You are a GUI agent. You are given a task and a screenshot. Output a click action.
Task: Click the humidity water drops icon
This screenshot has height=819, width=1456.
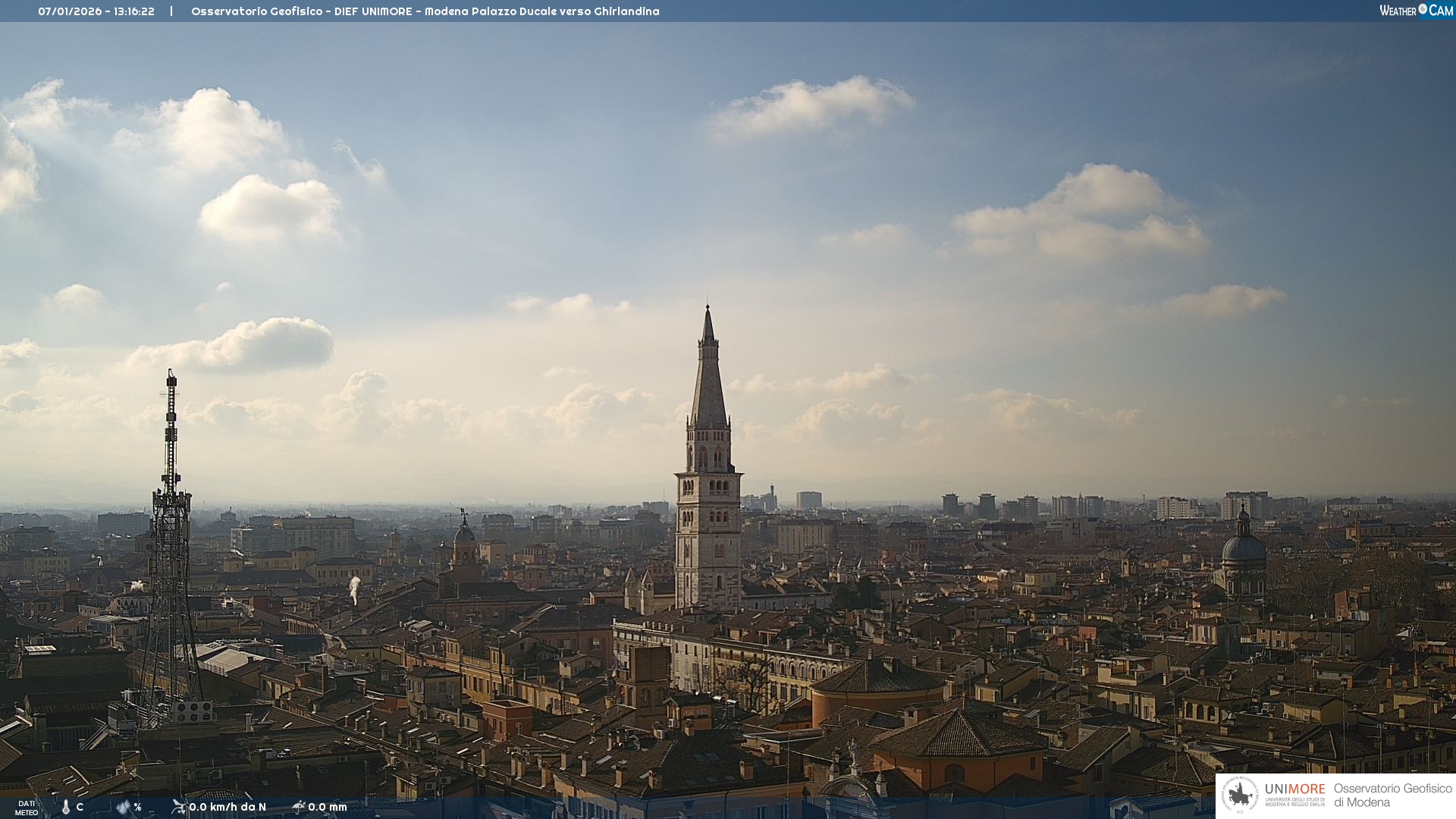[123, 808]
